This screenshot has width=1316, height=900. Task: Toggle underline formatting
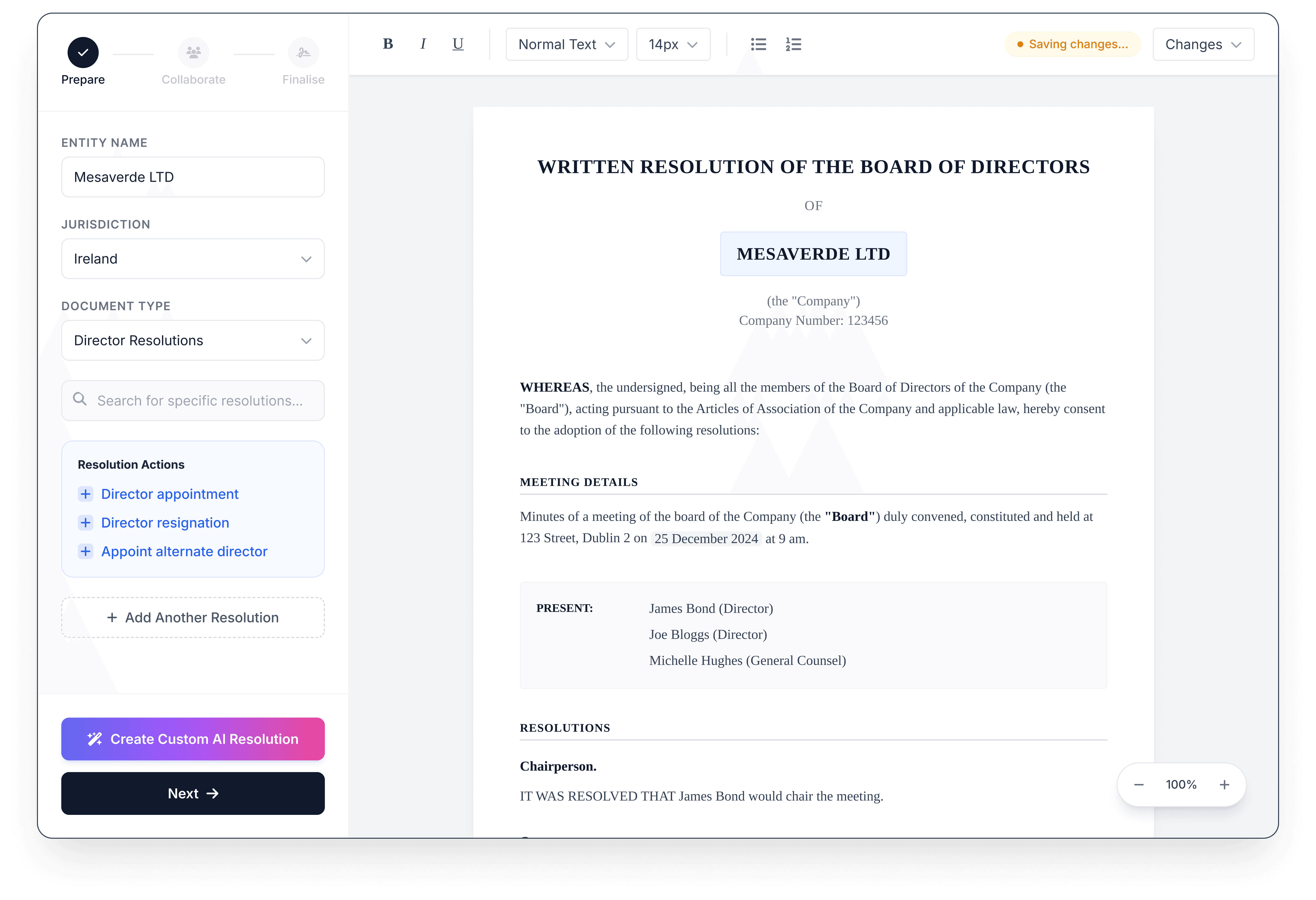point(458,44)
